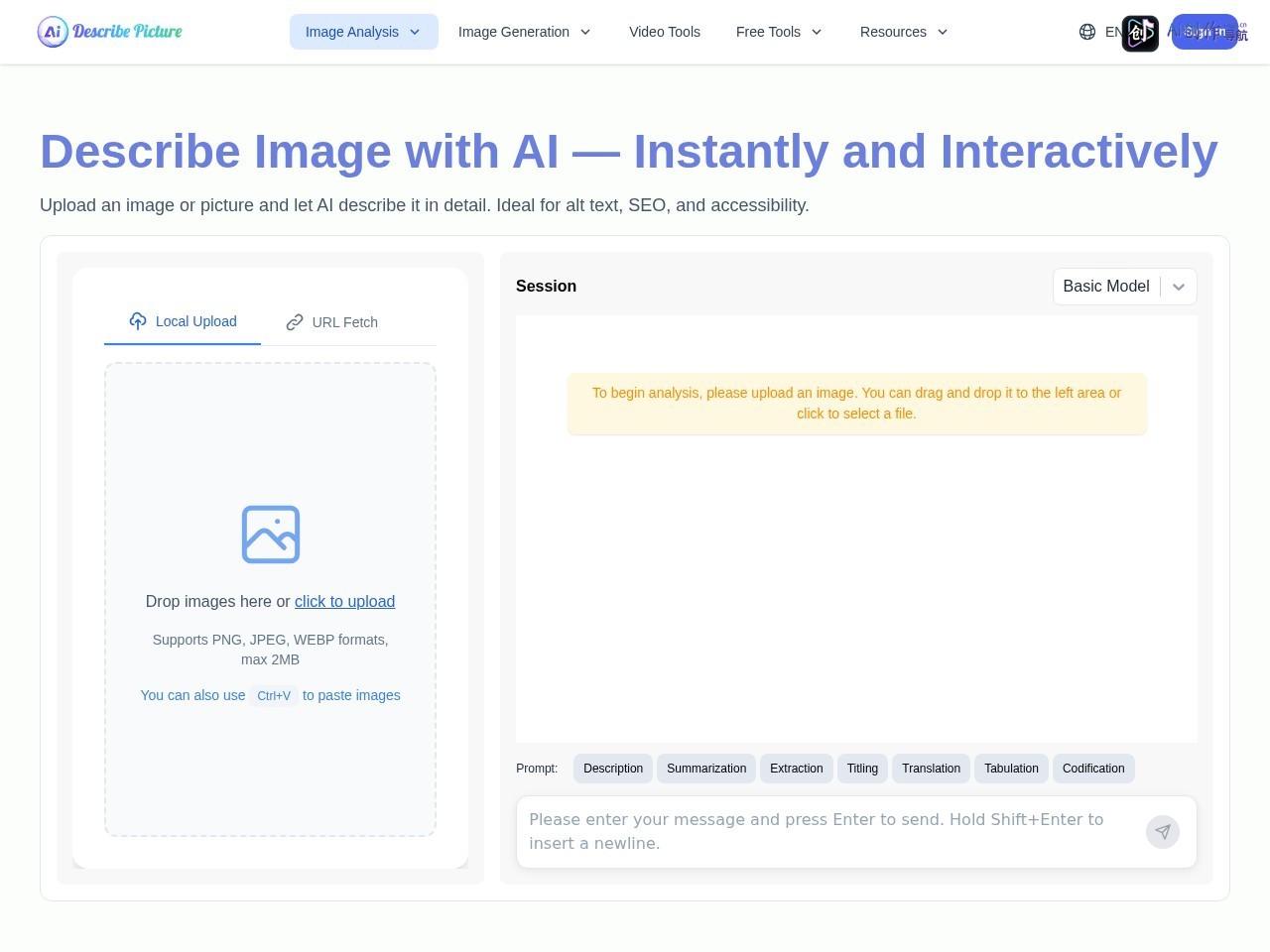Choose the Summarization prompt chip
The image size is (1270, 952).
pos(706,769)
